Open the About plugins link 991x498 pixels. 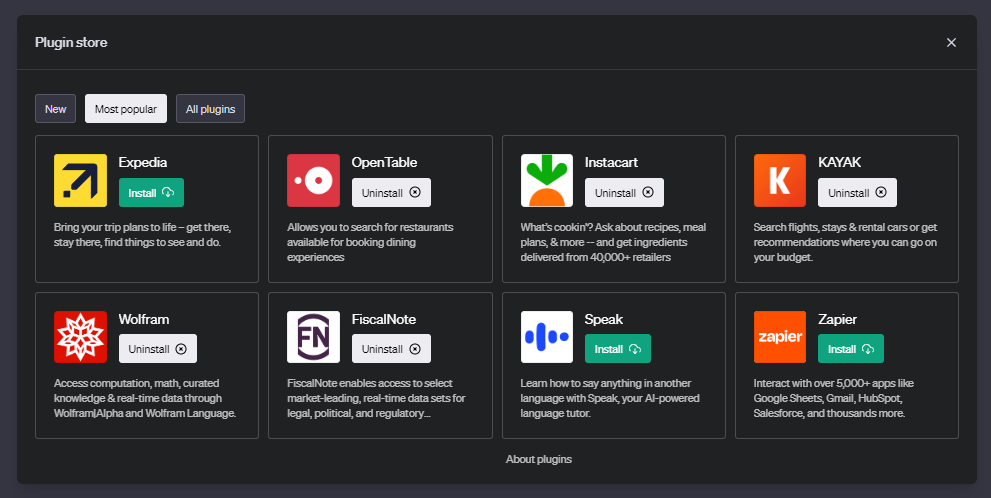click(x=538, y=459)
